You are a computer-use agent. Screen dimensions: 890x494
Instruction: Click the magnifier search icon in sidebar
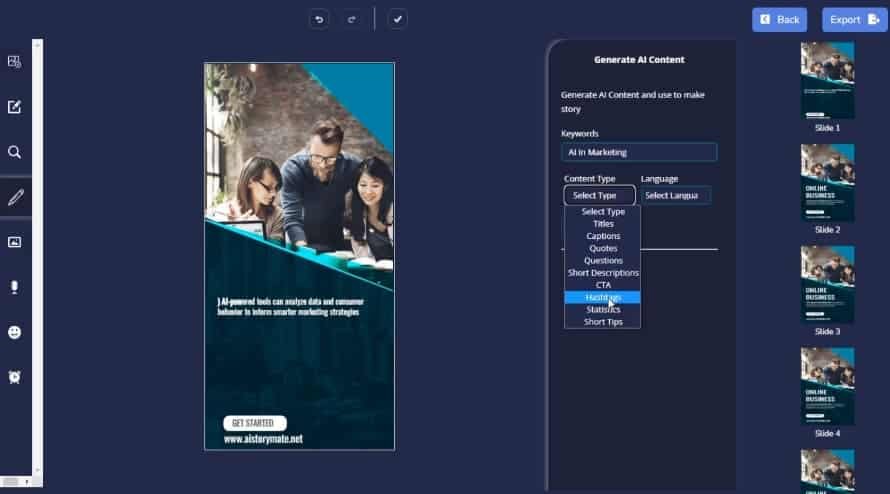15,152
